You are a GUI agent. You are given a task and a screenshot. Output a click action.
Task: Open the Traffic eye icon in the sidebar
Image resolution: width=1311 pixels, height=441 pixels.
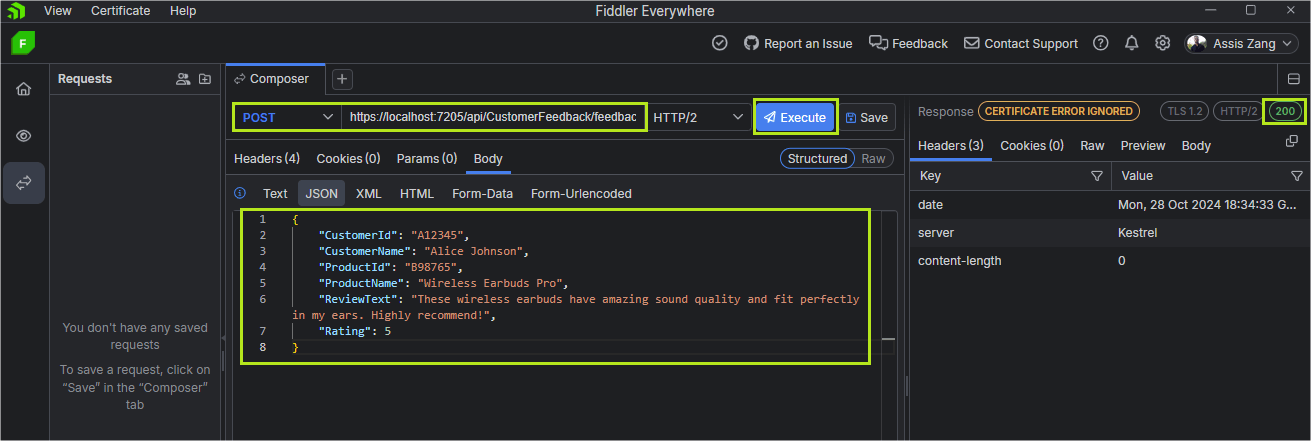pos(24,136)
